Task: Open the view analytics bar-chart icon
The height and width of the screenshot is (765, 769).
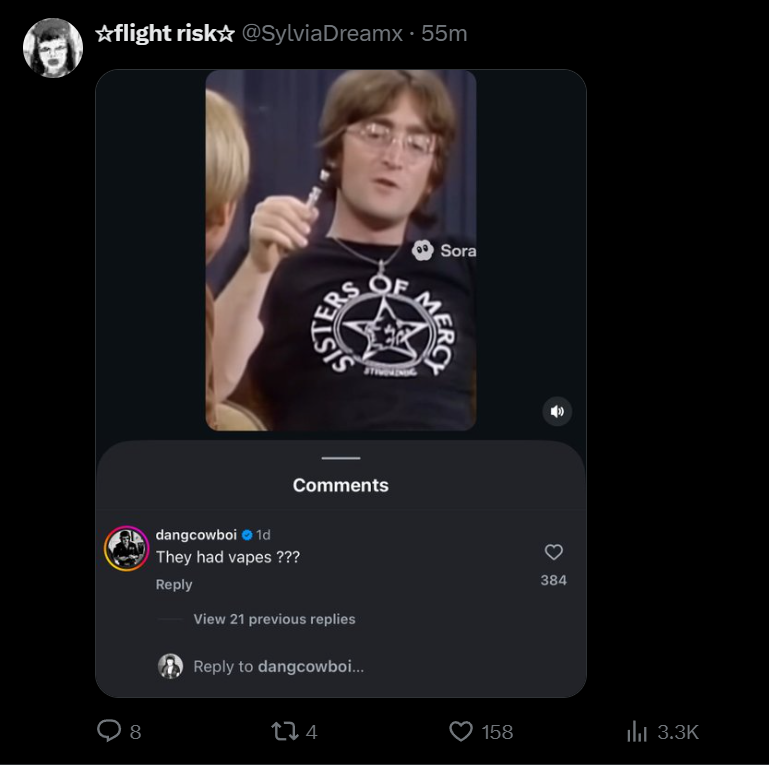Action: (637, 732)
